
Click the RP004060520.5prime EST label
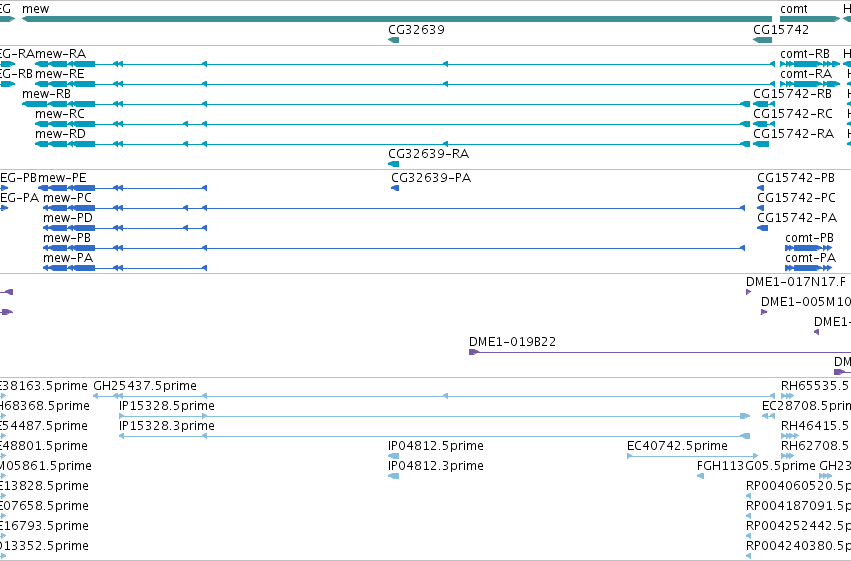798,486
